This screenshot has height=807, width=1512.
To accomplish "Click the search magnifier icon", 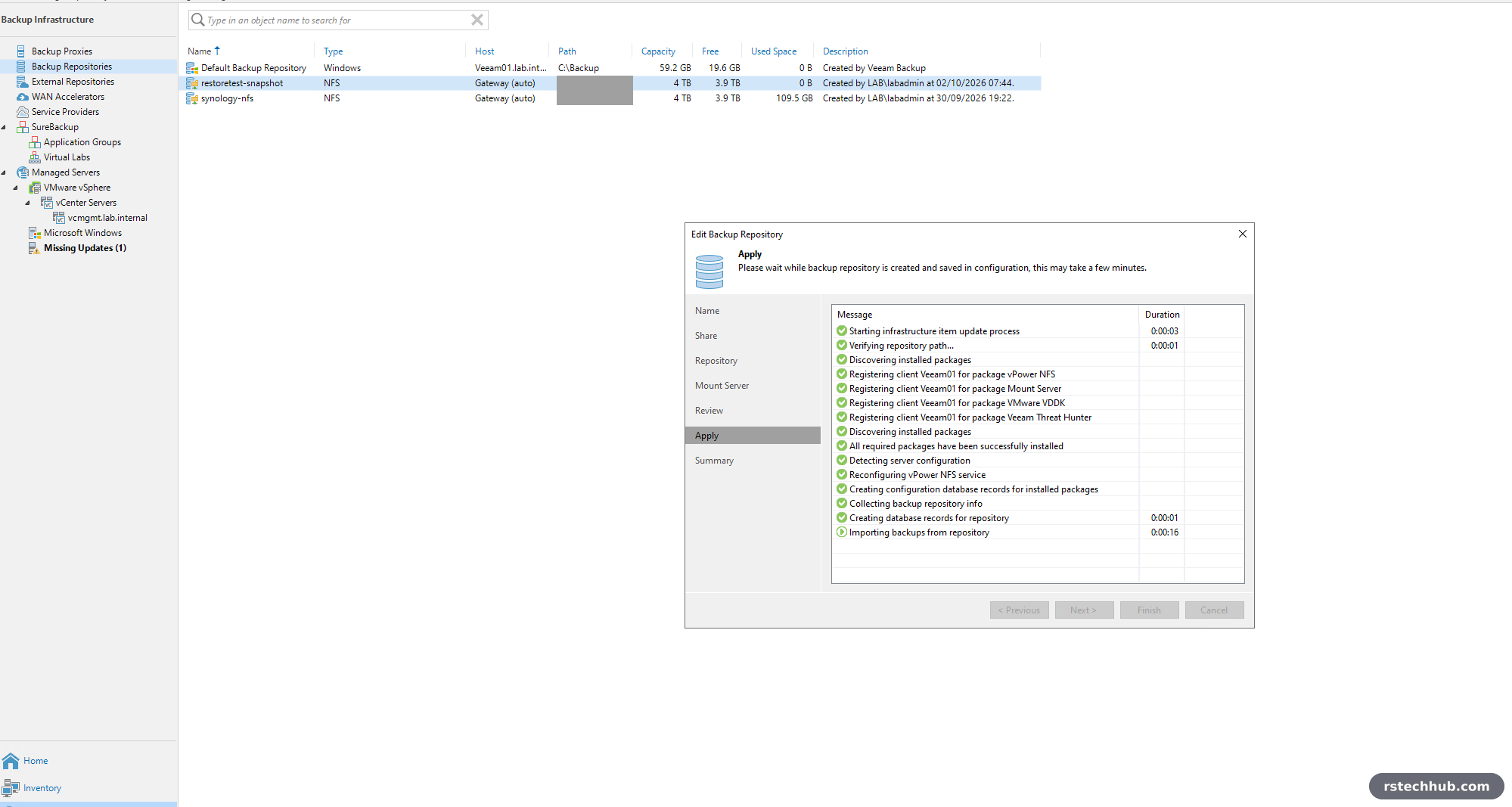I will (x=198, y=20).
